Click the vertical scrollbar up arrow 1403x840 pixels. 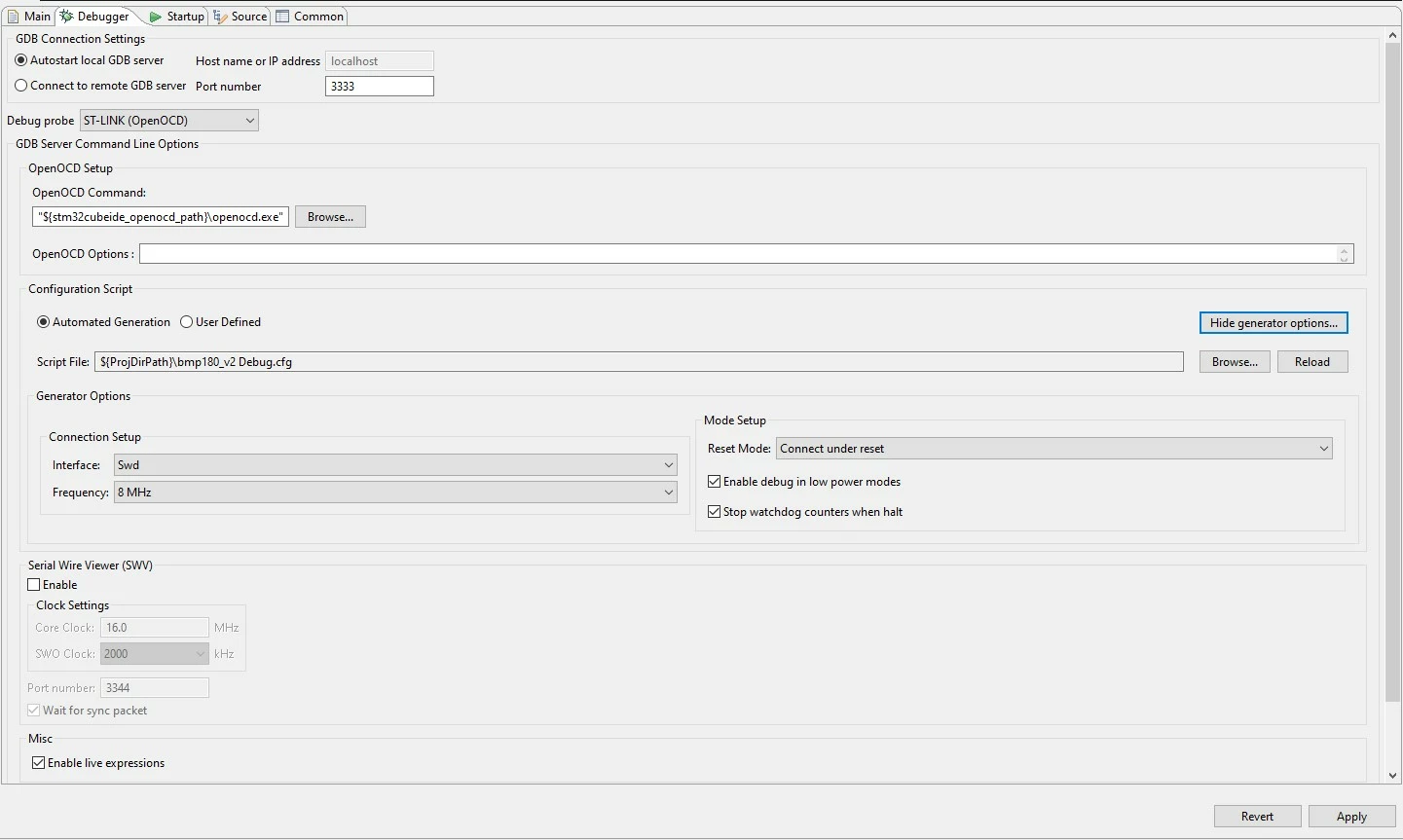tap(1393, 36)
